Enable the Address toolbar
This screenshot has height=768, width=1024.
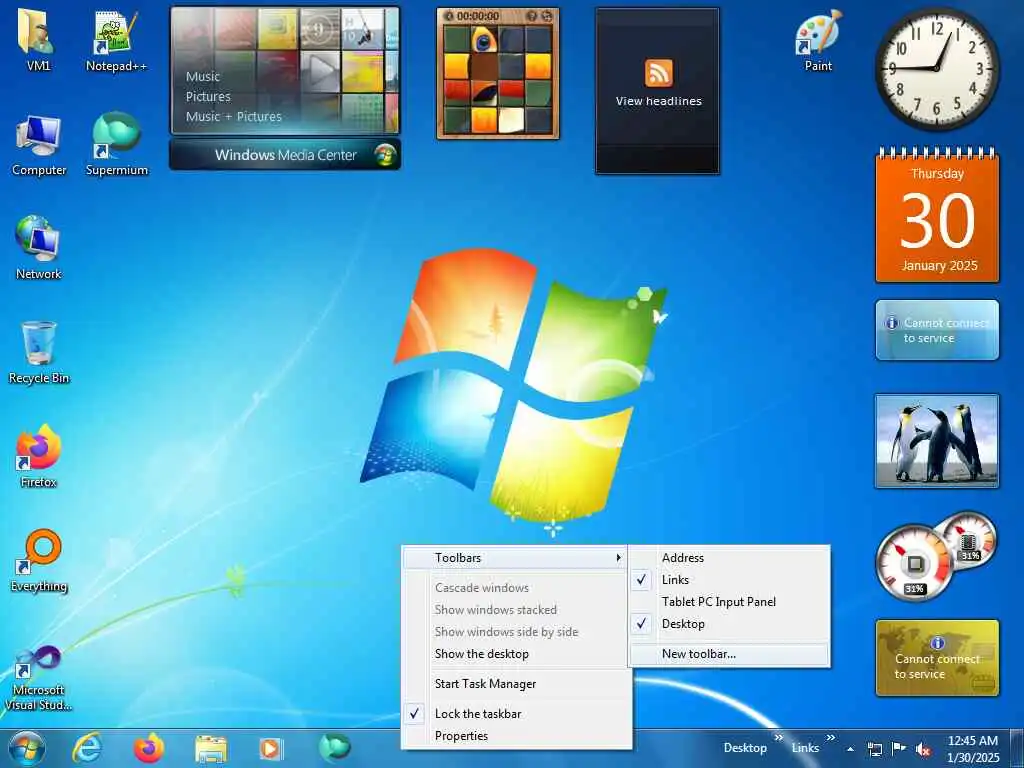(x=729, y=558)
